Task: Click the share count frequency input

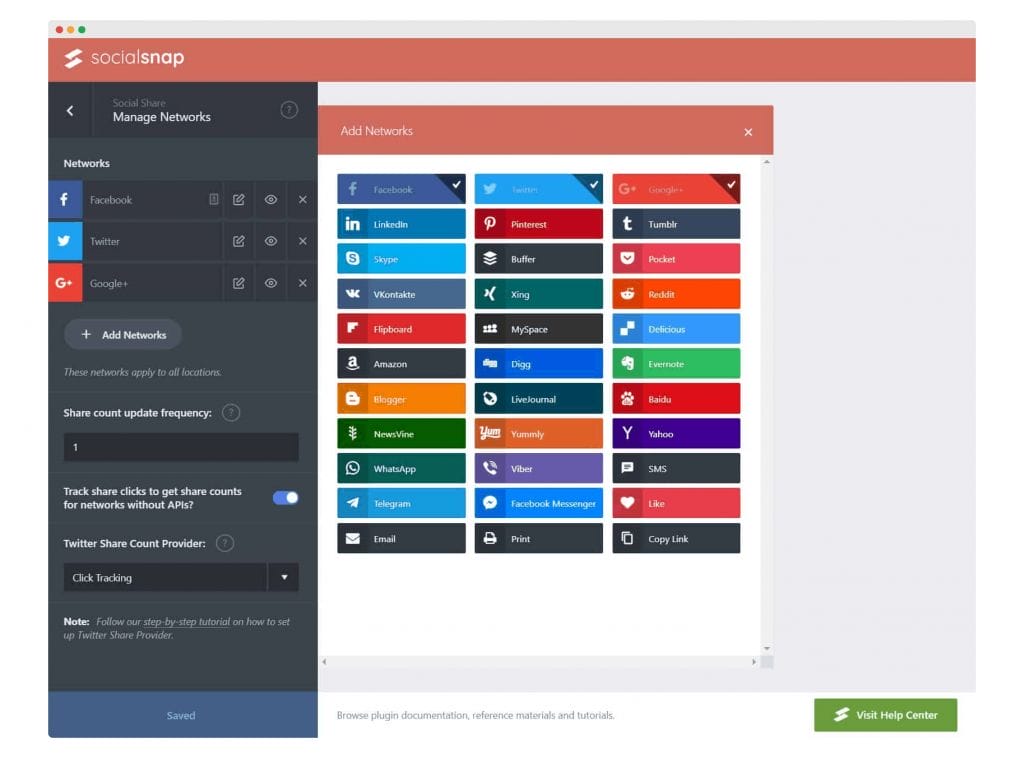Action: point(181,447)
